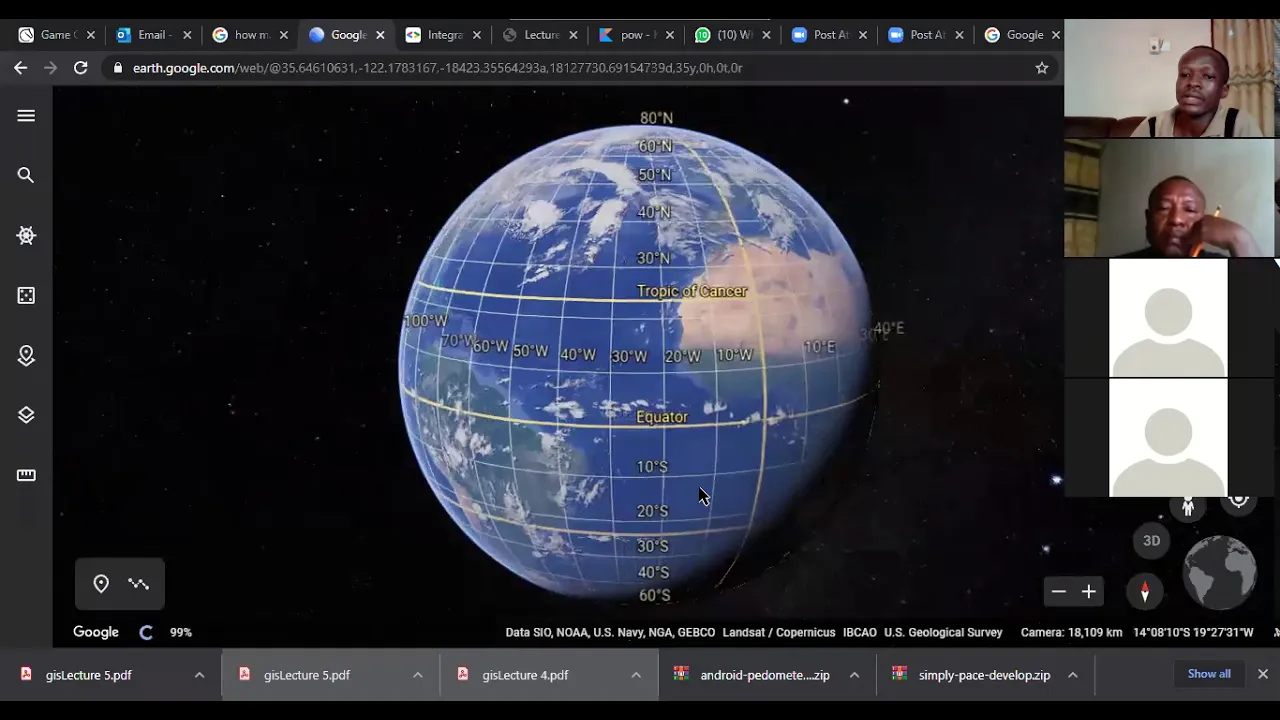Open gisLecture 4.pdf download
Screen dimensions: 1280x720
(524, 675)
